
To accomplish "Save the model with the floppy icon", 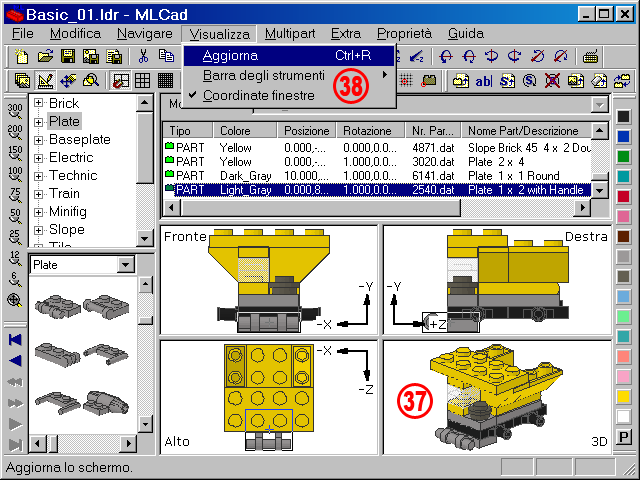I will (x=68, y=56).
